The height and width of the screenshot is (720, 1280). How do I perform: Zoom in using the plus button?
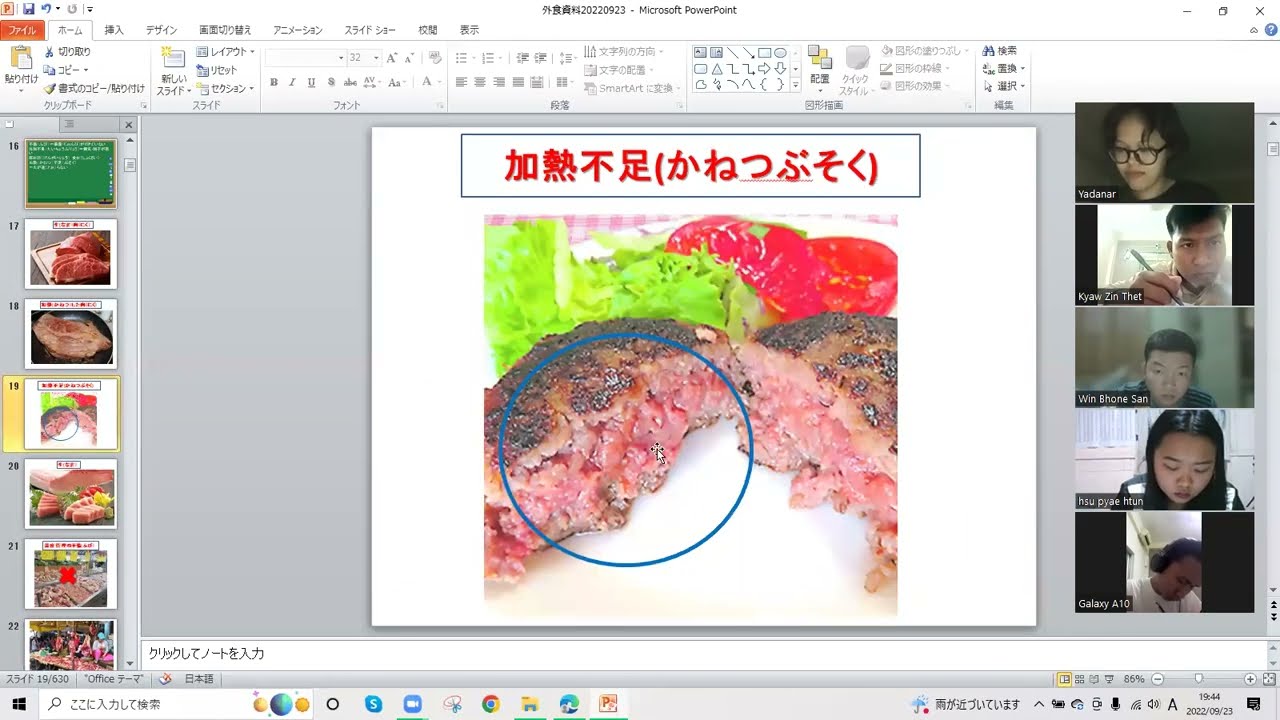pos(1250,679)
